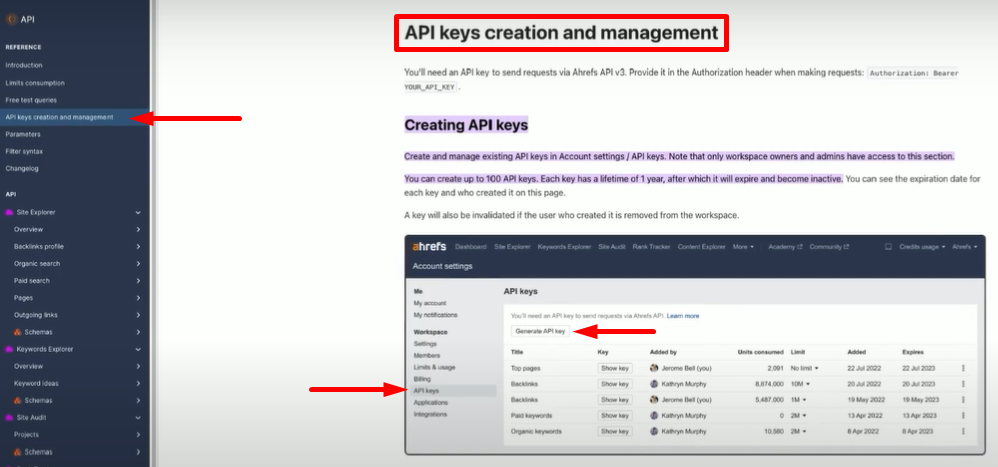Open the Site Audit label in sidebar
This screenshot has height=467, width=998.
pyautogui.click(x=31, y=418)
